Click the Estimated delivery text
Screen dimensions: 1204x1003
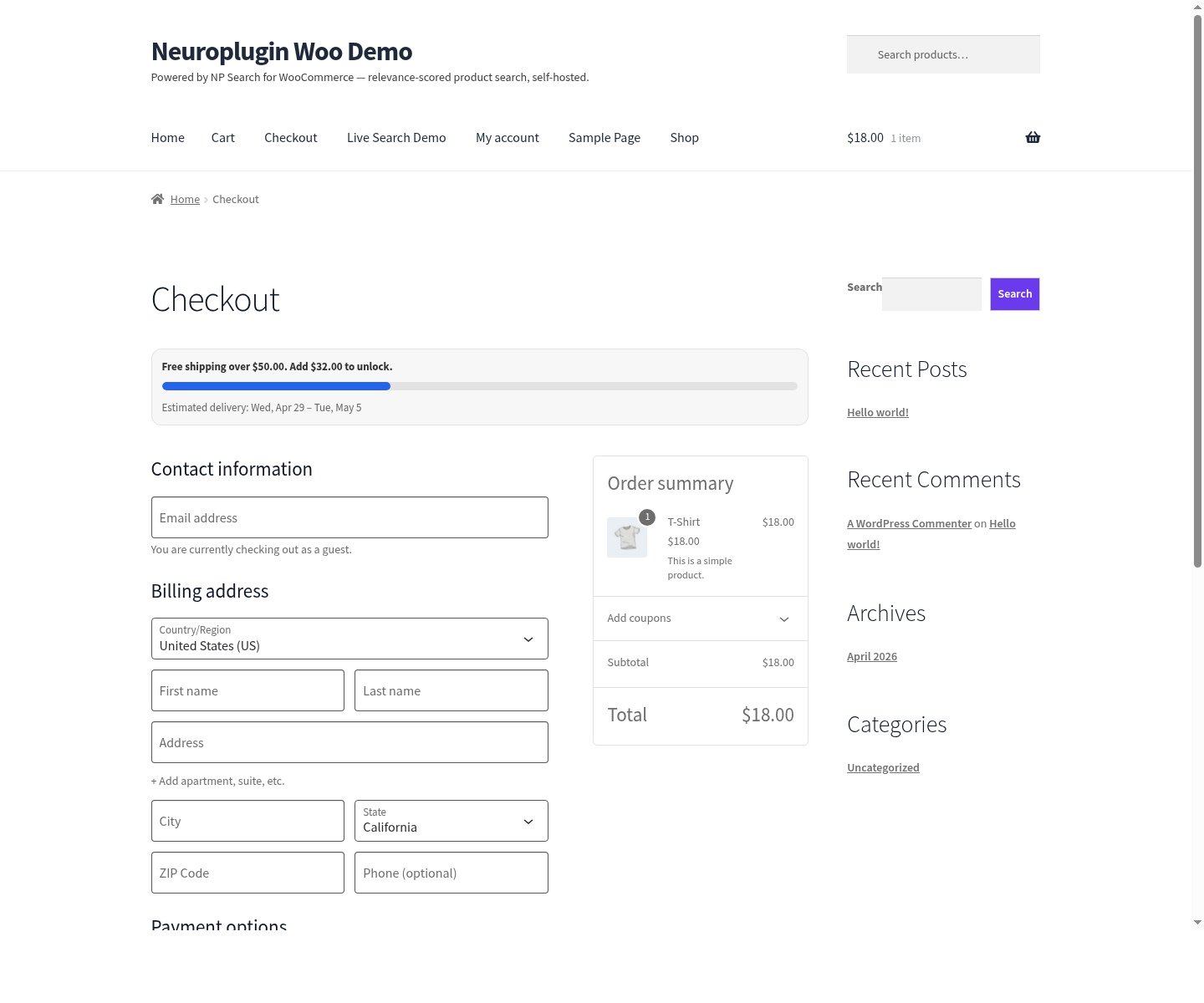tap(262, 408)
